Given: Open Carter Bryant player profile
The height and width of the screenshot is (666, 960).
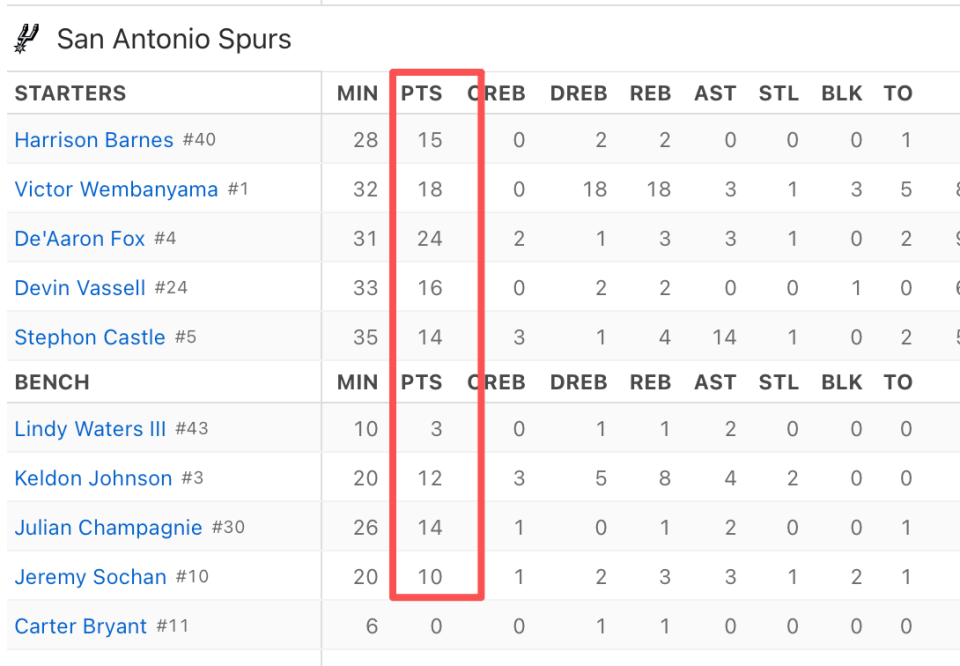Looking at the screenshot, I should tap(80, 627).
